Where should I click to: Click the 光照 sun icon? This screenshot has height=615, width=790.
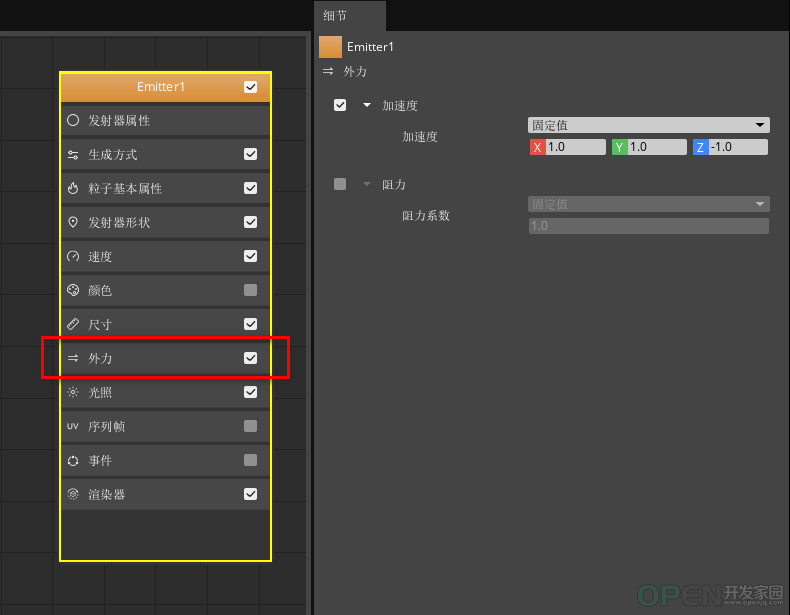click(73, 392)
